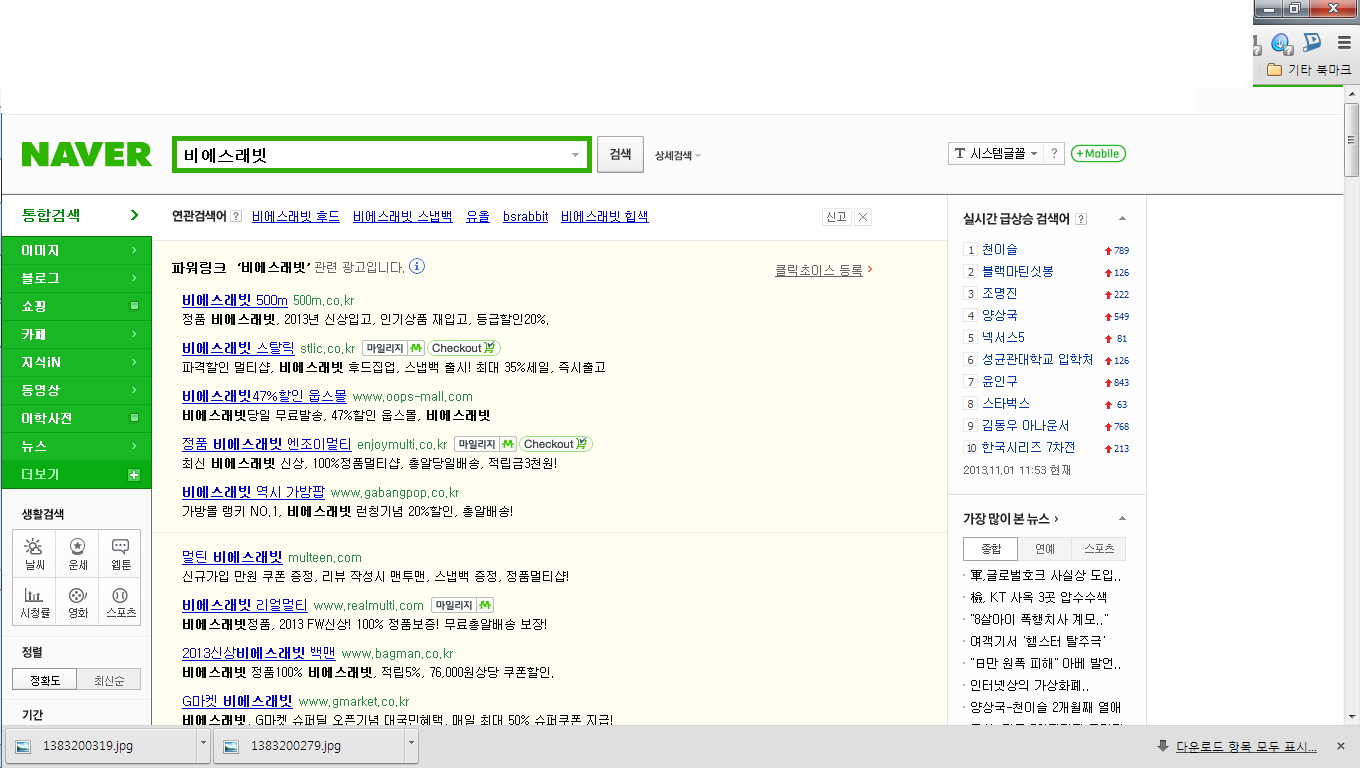Open the 쇼핑 search category
The height and width of the screenshot is (768, 1360).
point(76,306)
